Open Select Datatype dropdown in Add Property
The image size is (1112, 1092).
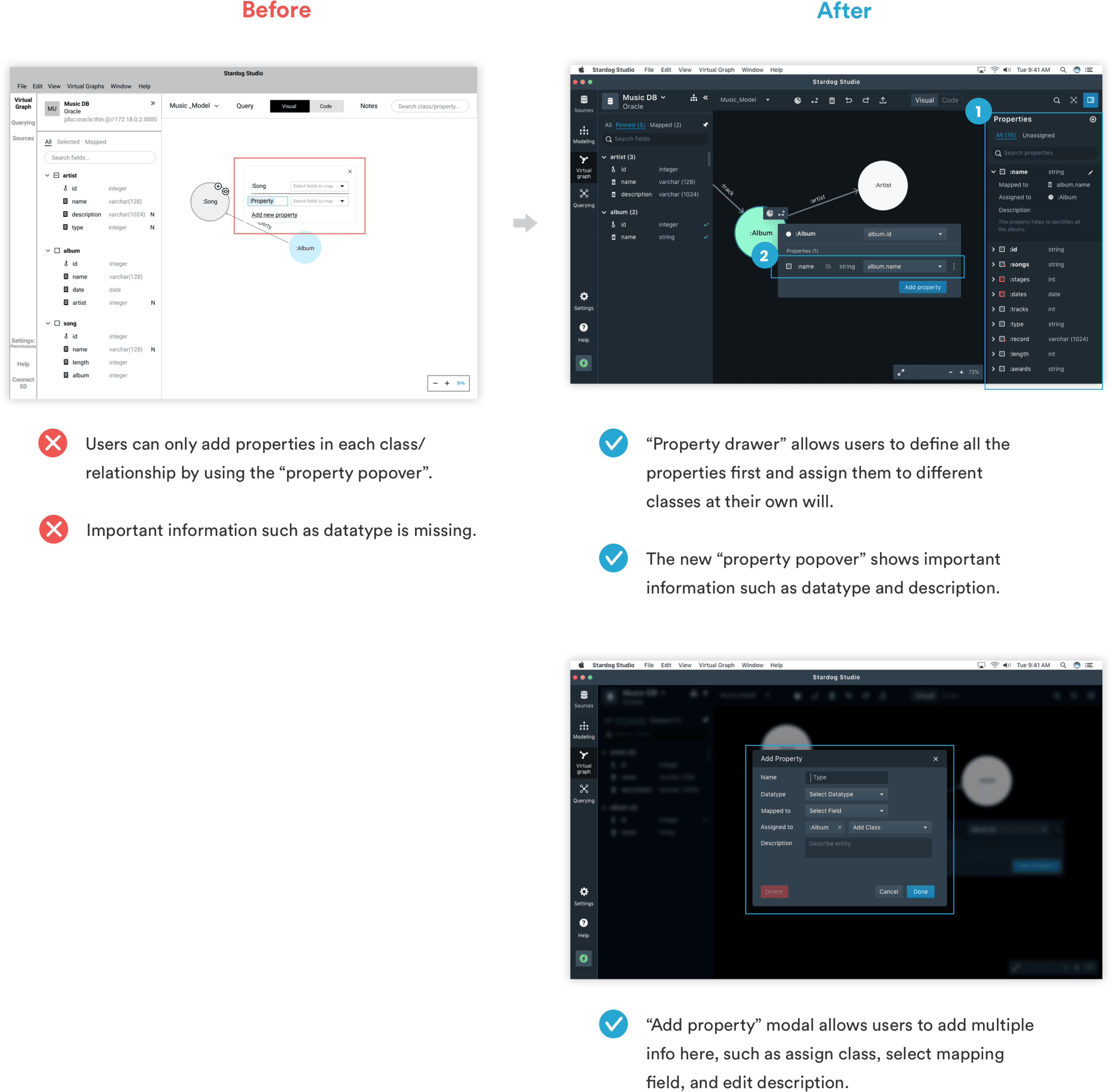tap(846, 794)
